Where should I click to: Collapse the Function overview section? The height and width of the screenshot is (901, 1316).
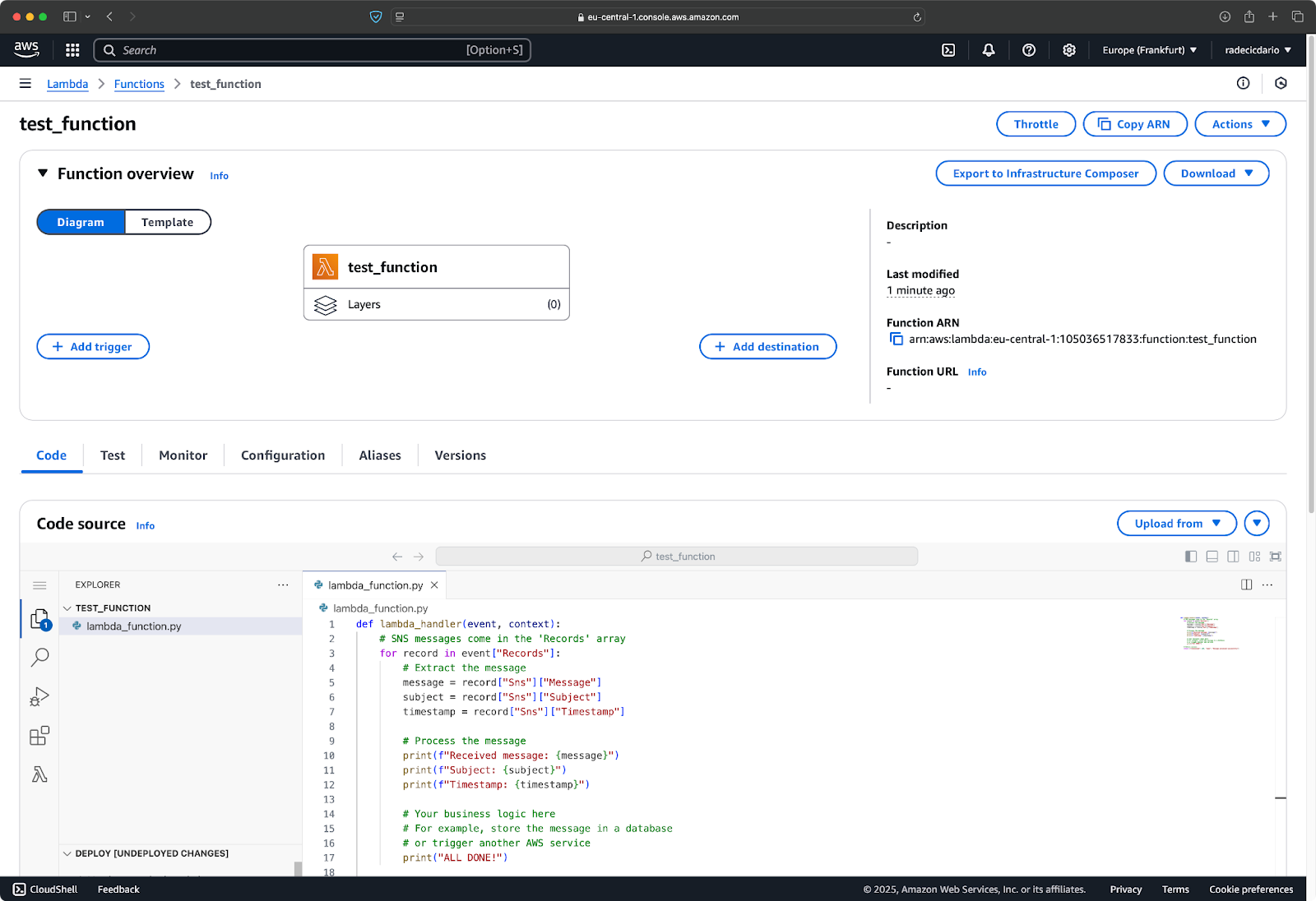[x=43, y=173]
